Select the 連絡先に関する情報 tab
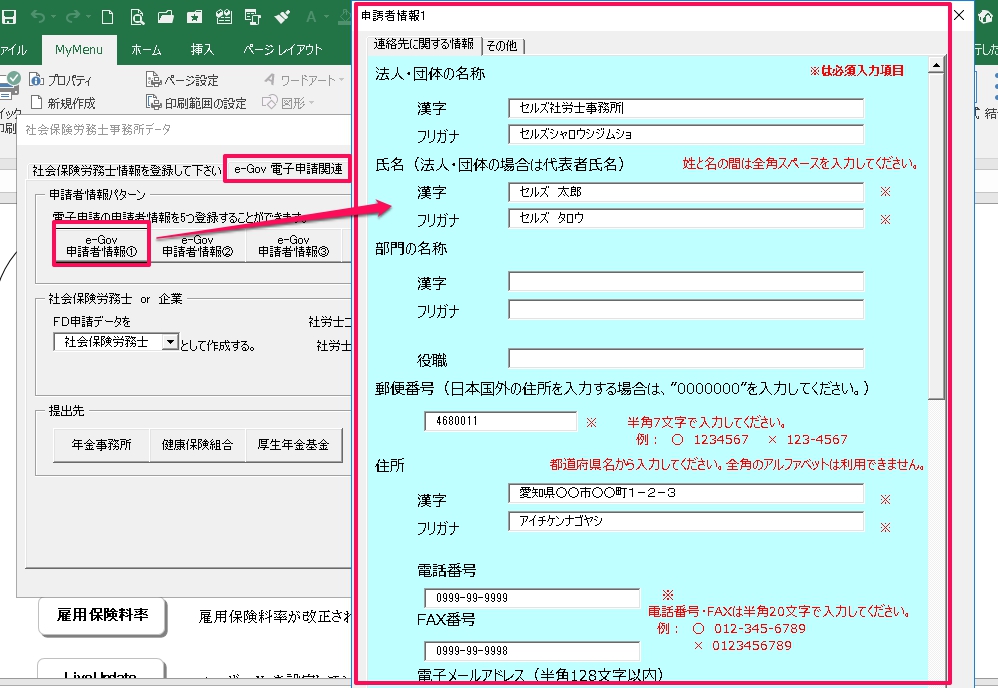Screen dimensions: 998x688 [424, 44]
